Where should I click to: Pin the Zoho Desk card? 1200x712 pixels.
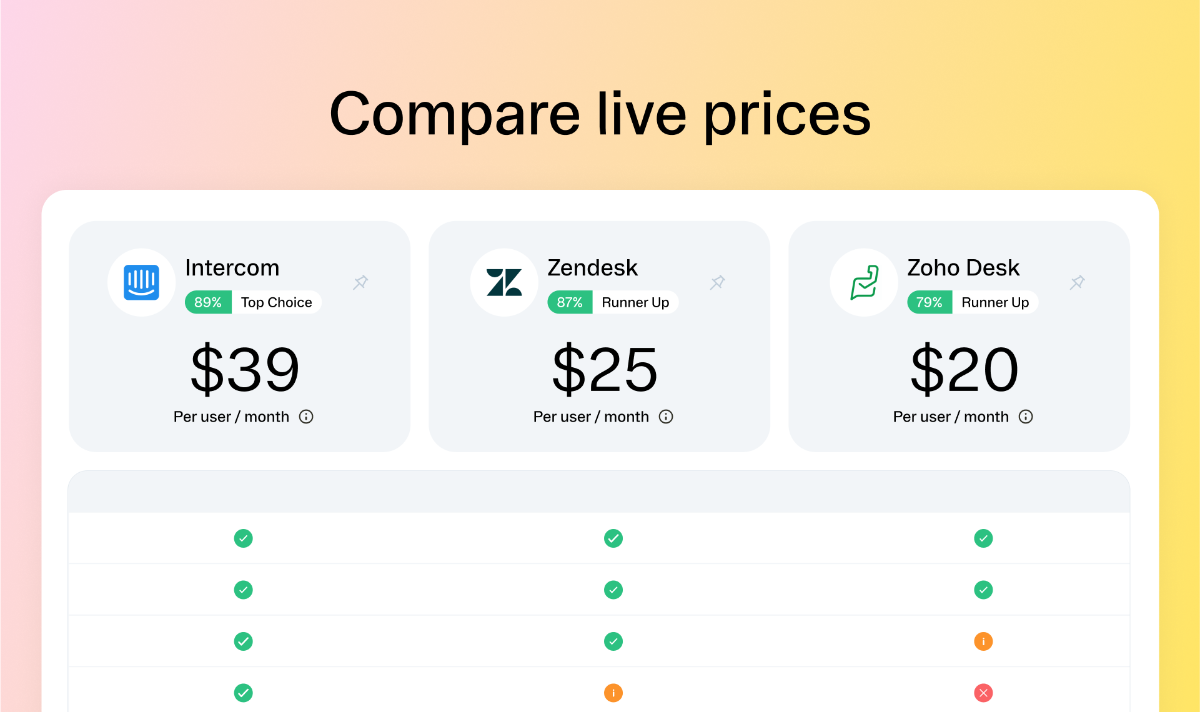(1077, 283)
